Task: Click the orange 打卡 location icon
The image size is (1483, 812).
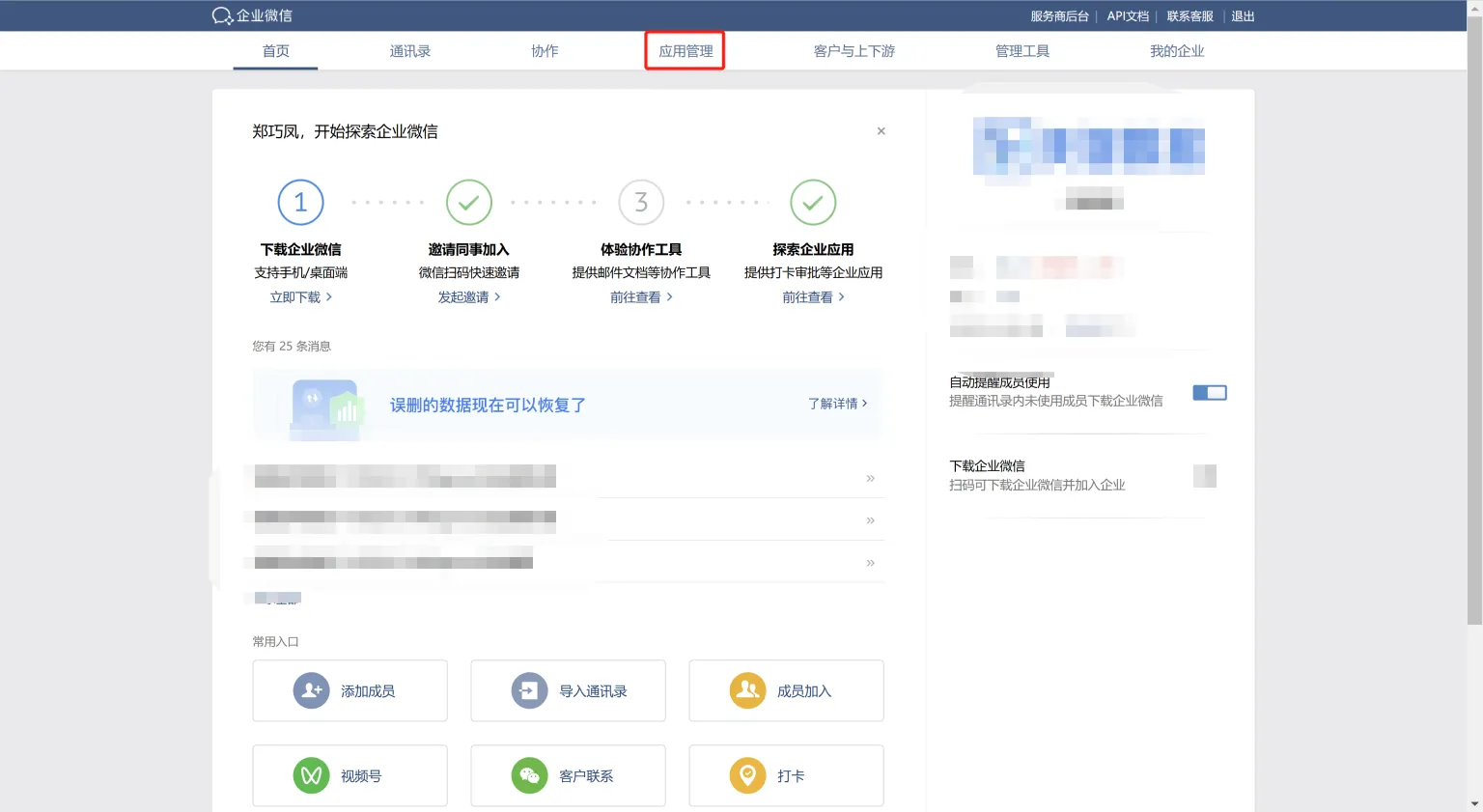Action: (x=747, y=775)
